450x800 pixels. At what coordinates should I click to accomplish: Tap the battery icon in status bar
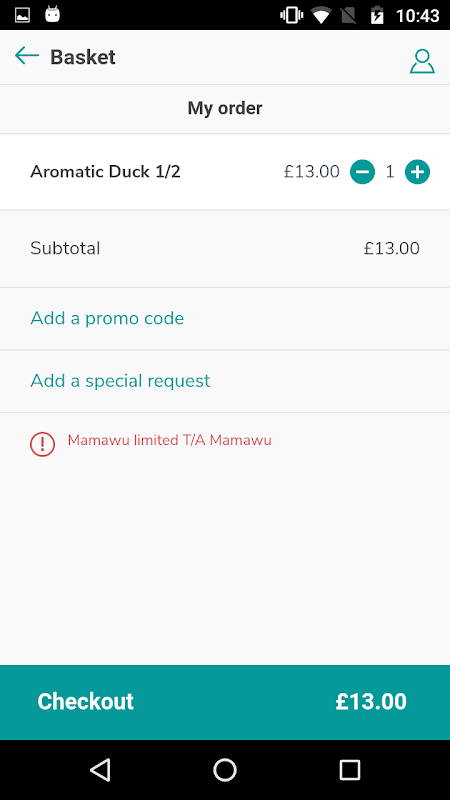[377, 15]
